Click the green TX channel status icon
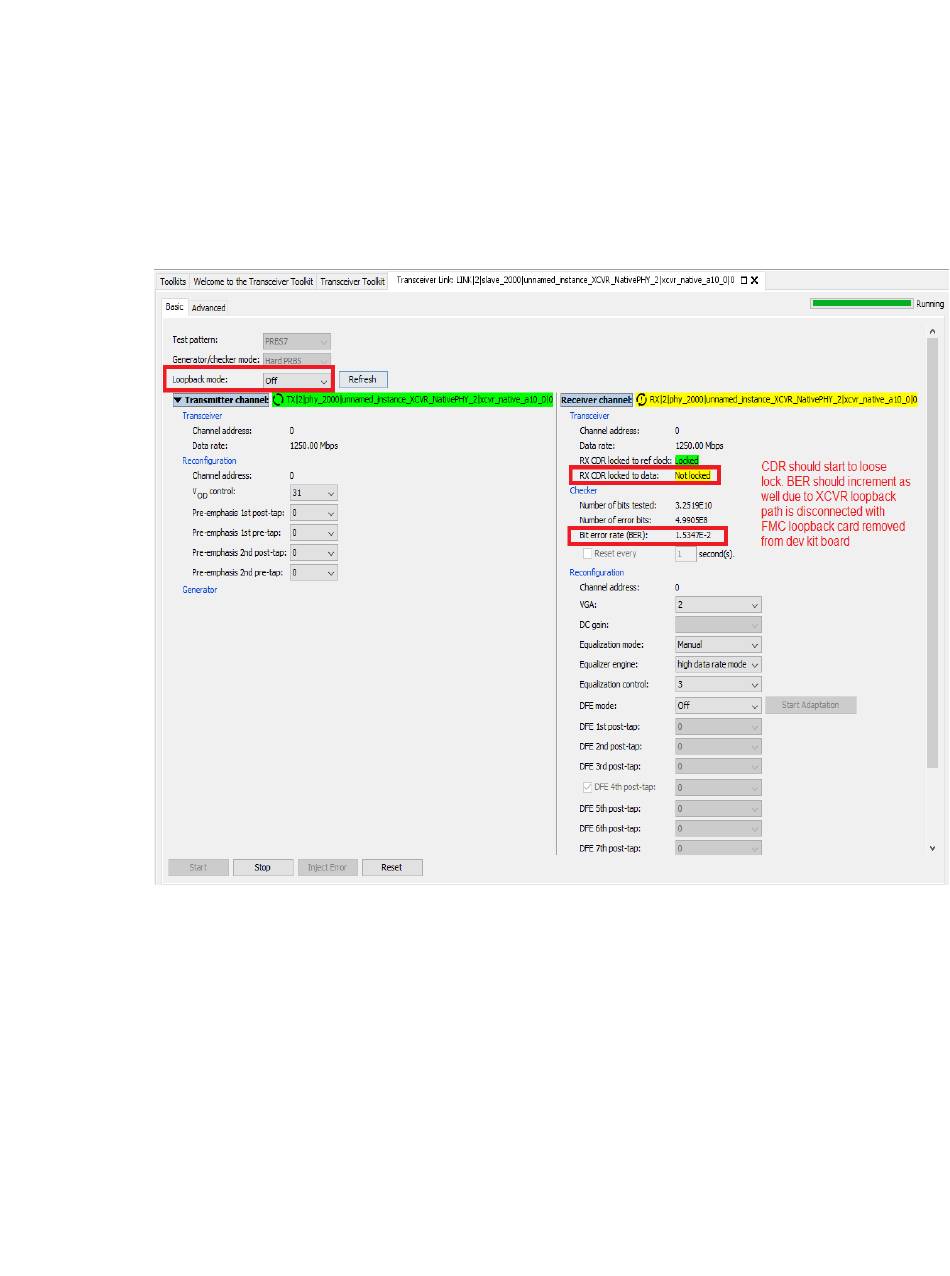Image resolution: width=950 pixels, height=1276 pixels. (279, 400)
